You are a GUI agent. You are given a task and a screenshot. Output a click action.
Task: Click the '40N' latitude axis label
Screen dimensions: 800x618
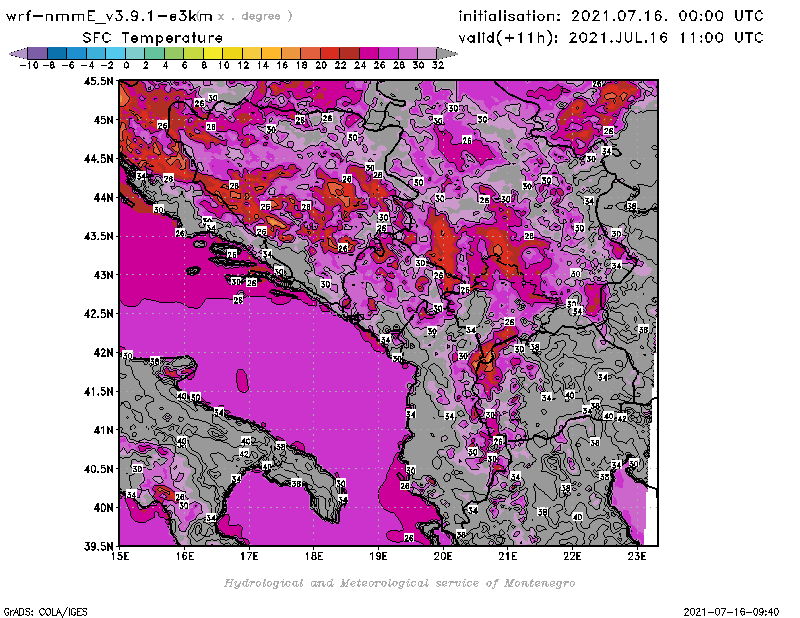point(104,507)
